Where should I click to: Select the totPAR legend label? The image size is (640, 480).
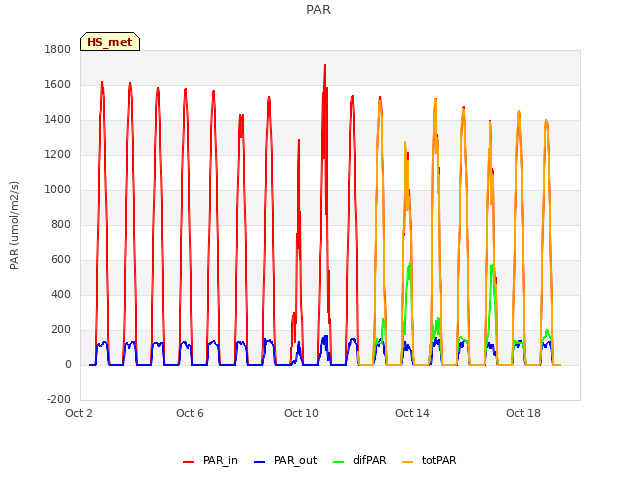click(439, 460)
